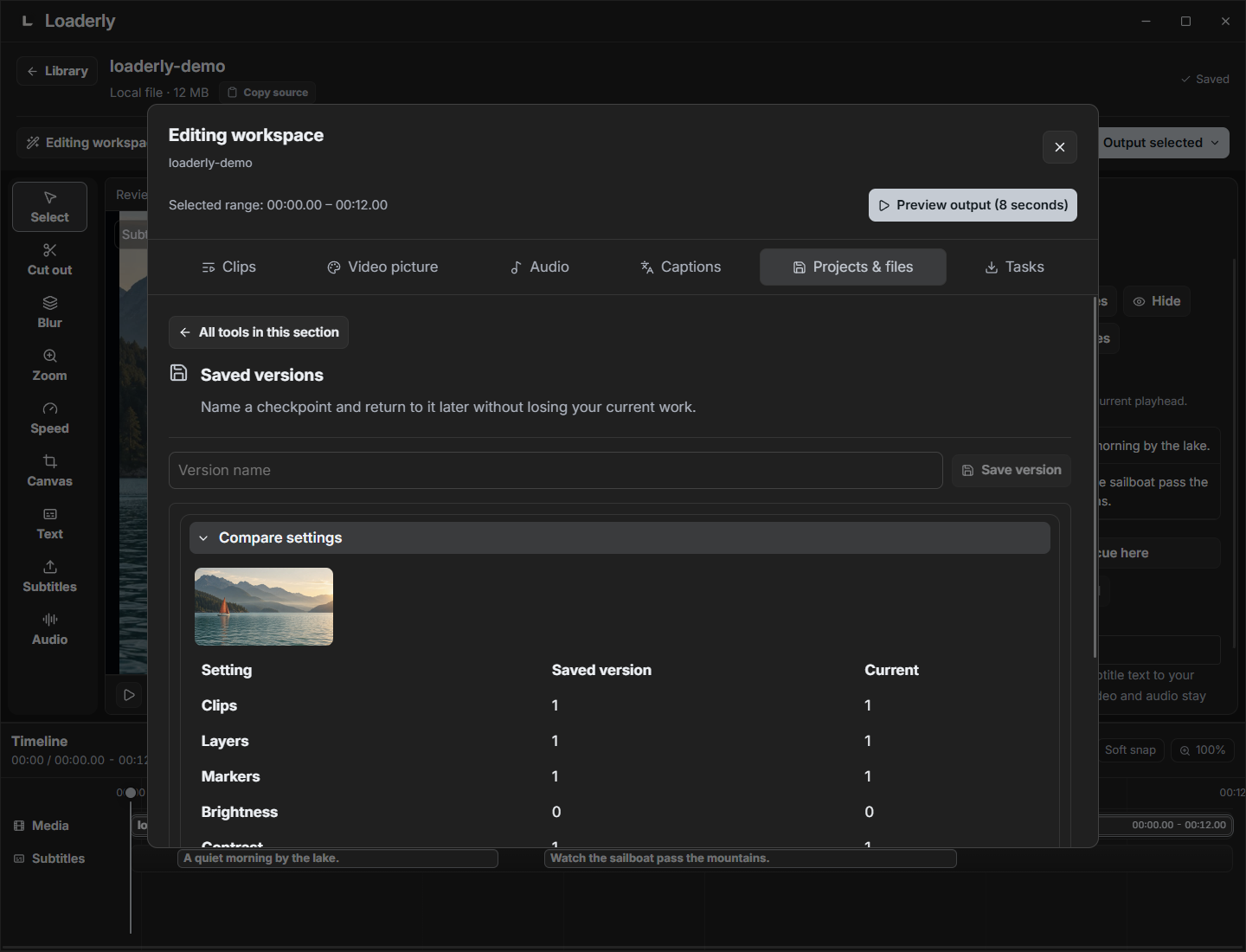Click the Brightness row label

click(240, 812)
